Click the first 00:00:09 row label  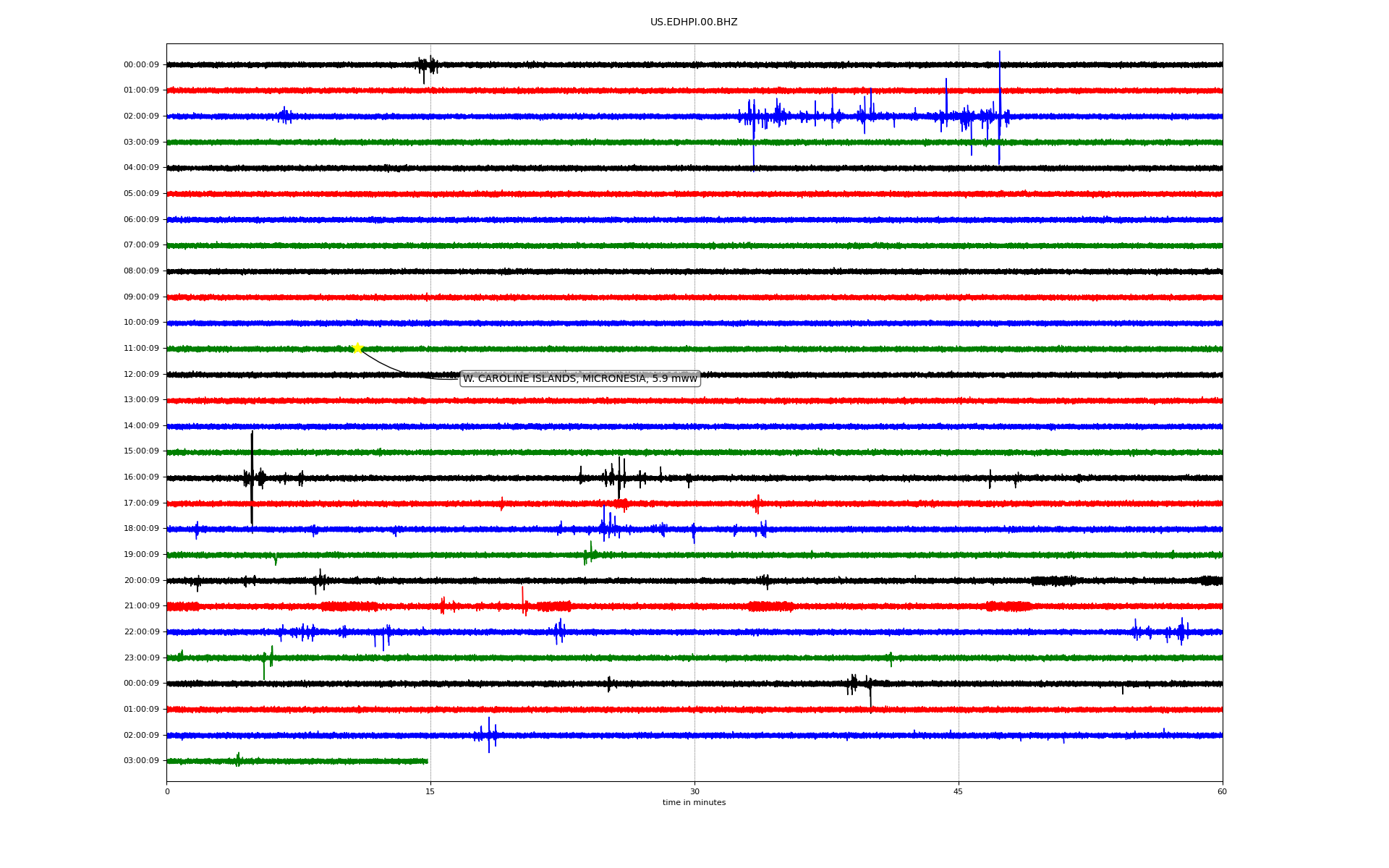coord(141,65)
